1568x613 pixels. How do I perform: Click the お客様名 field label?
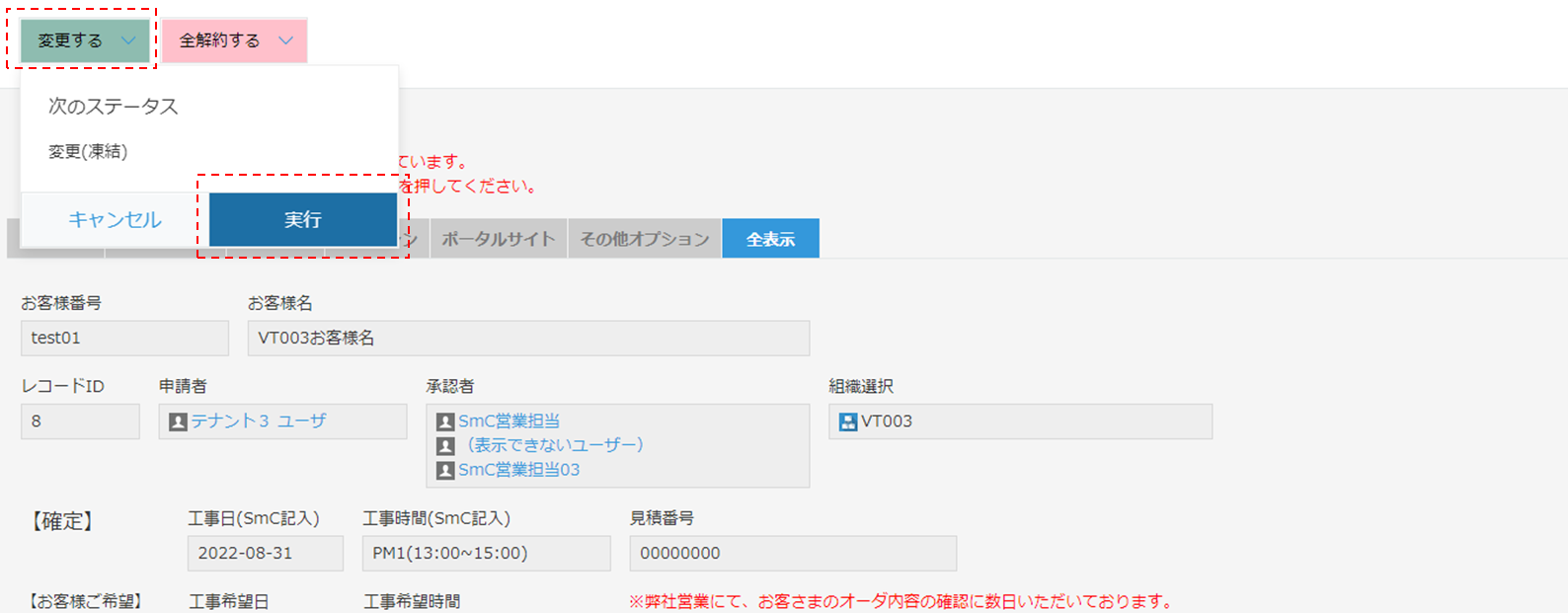click(x=280, y=303)
